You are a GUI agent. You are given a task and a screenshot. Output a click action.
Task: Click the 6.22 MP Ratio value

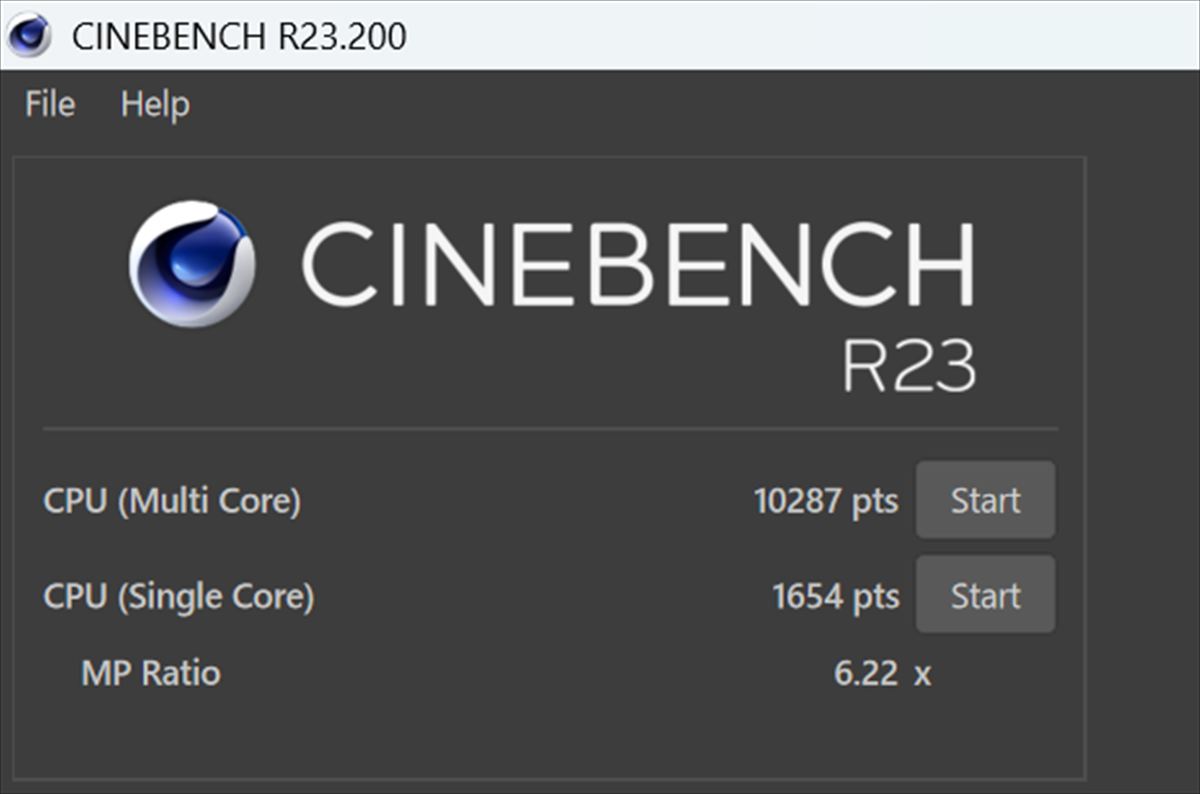click(x=866, y=673)
